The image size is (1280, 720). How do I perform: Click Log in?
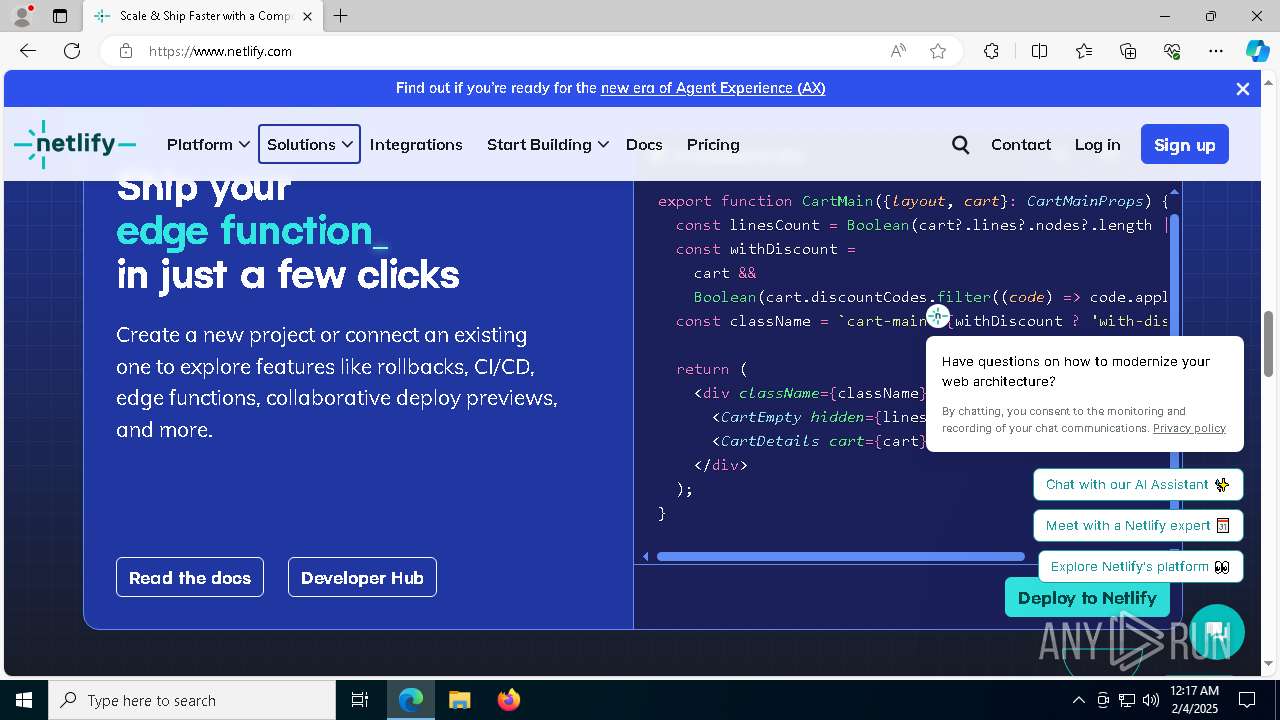tap(1097, 145)
